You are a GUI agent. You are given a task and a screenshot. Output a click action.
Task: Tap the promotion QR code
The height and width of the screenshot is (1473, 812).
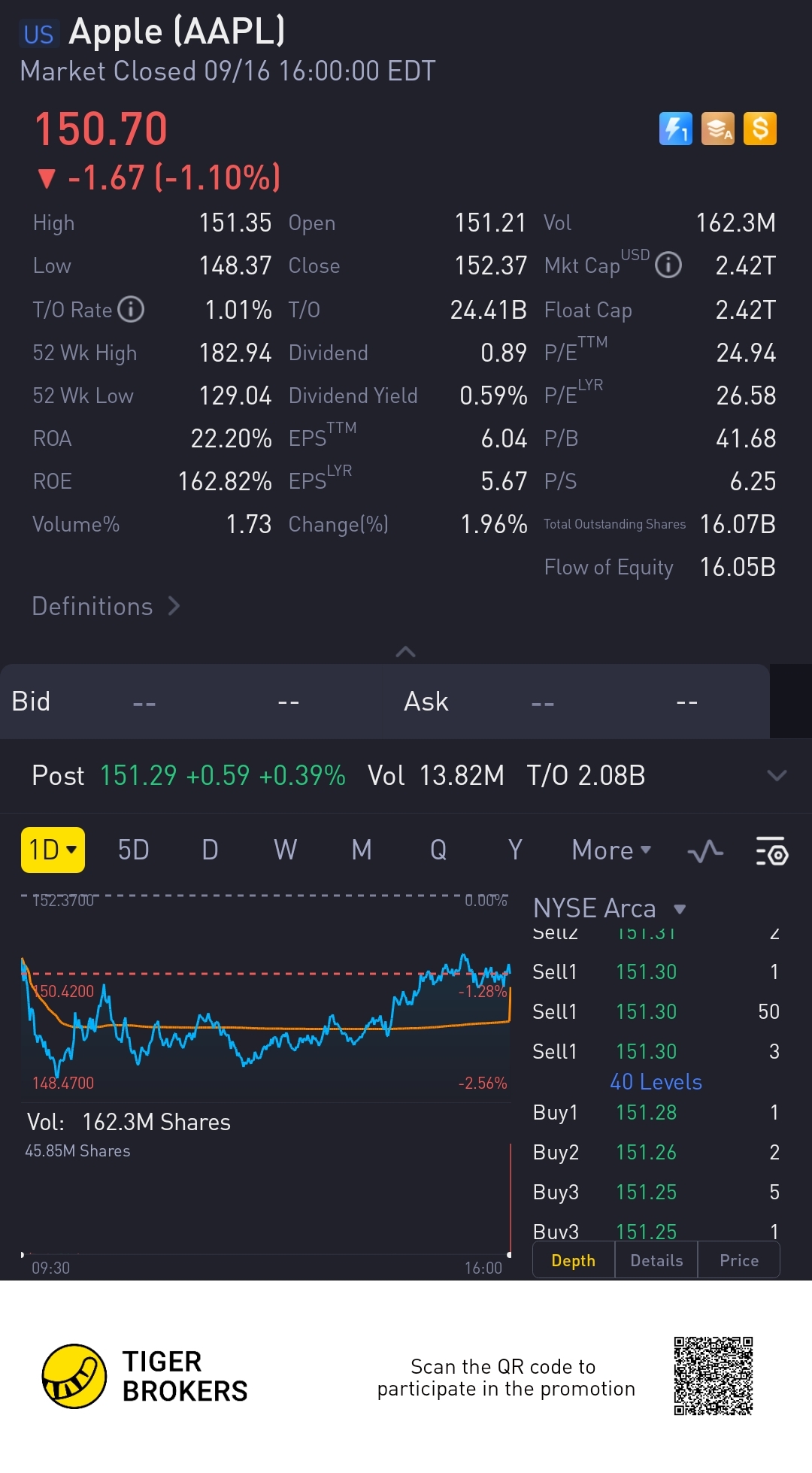[714, 1376]
